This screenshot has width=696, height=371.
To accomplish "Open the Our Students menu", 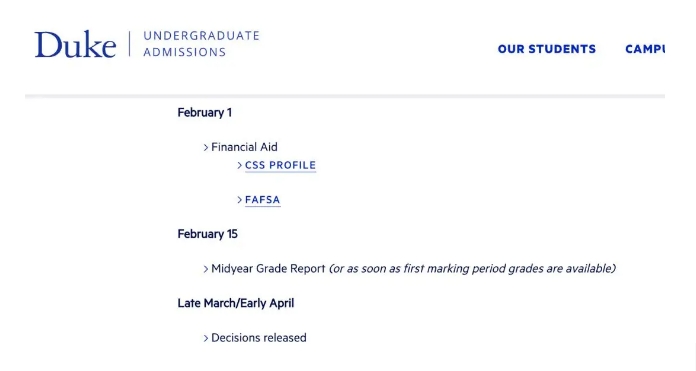I will (546, 49).
